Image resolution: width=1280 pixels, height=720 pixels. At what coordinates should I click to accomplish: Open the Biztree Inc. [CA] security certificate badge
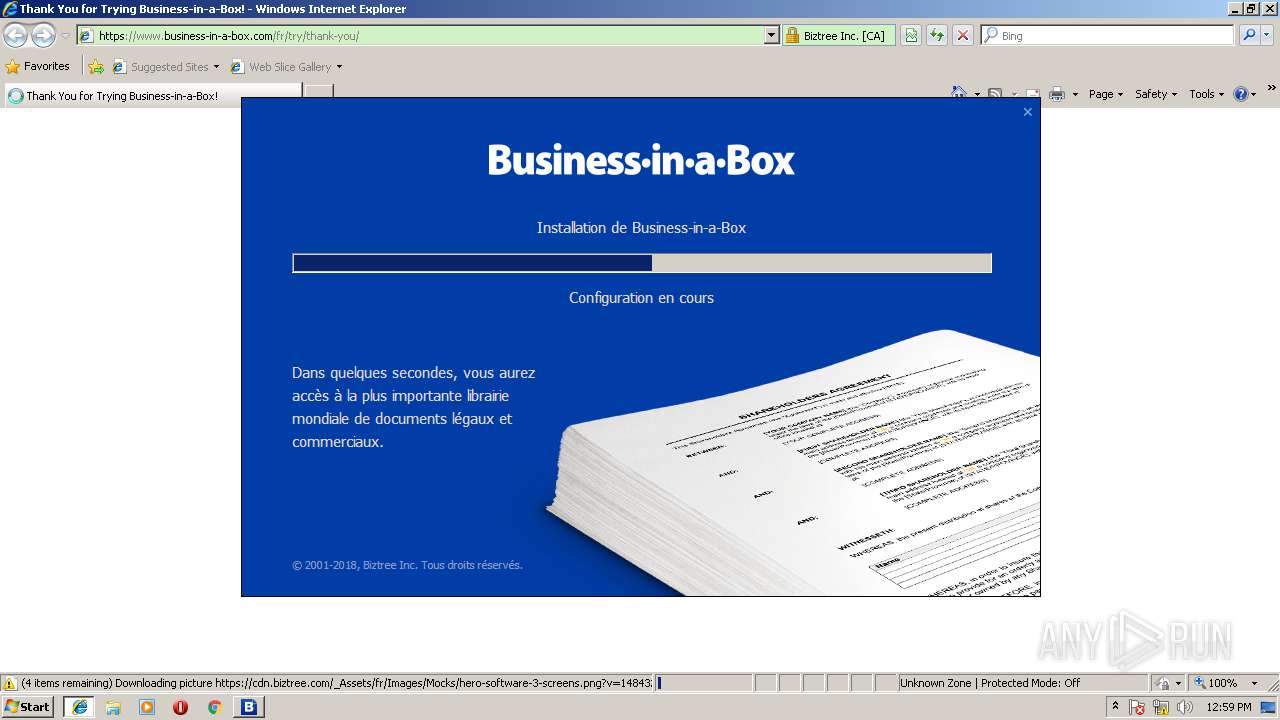(839, 36)
